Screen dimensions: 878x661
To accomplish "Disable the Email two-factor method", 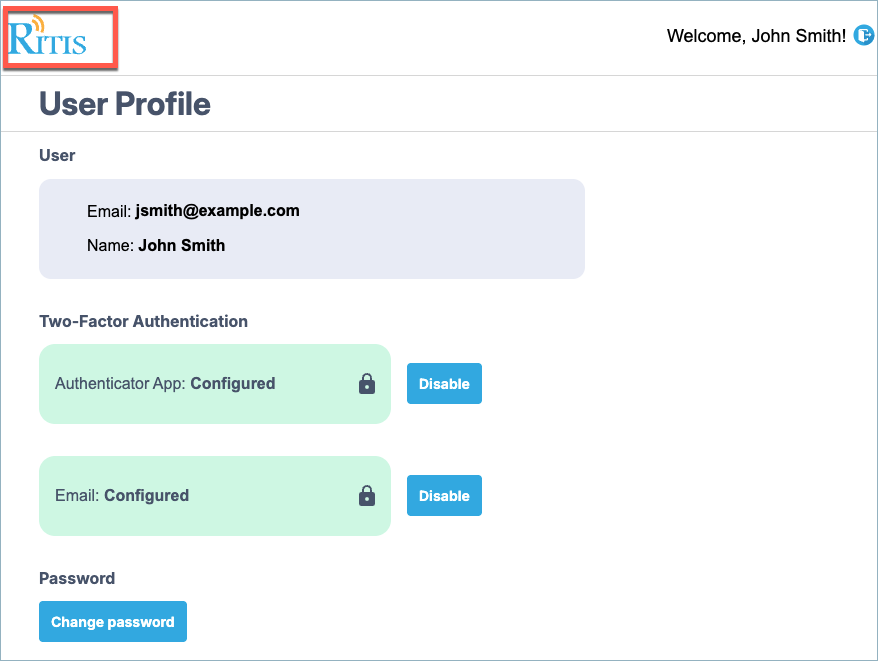I will click(444, 496).
